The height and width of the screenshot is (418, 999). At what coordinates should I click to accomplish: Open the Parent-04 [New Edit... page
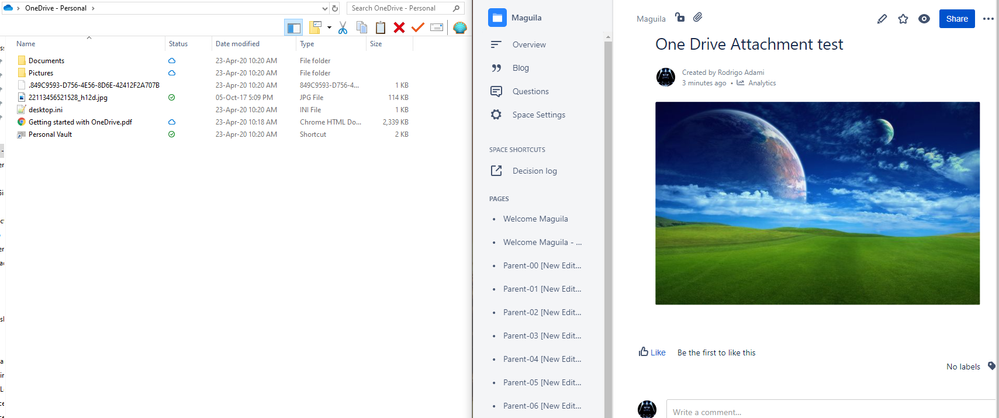542,359
